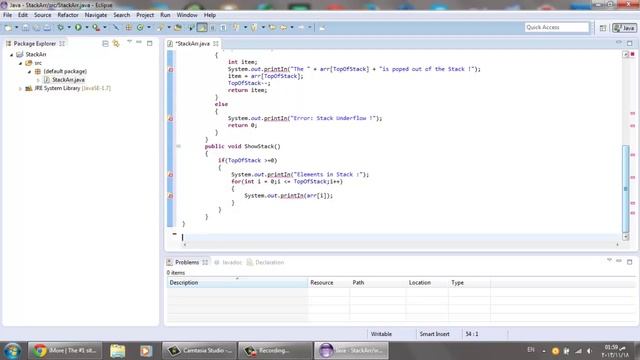Expand the JRE System Library node

(x=20, y=88)
